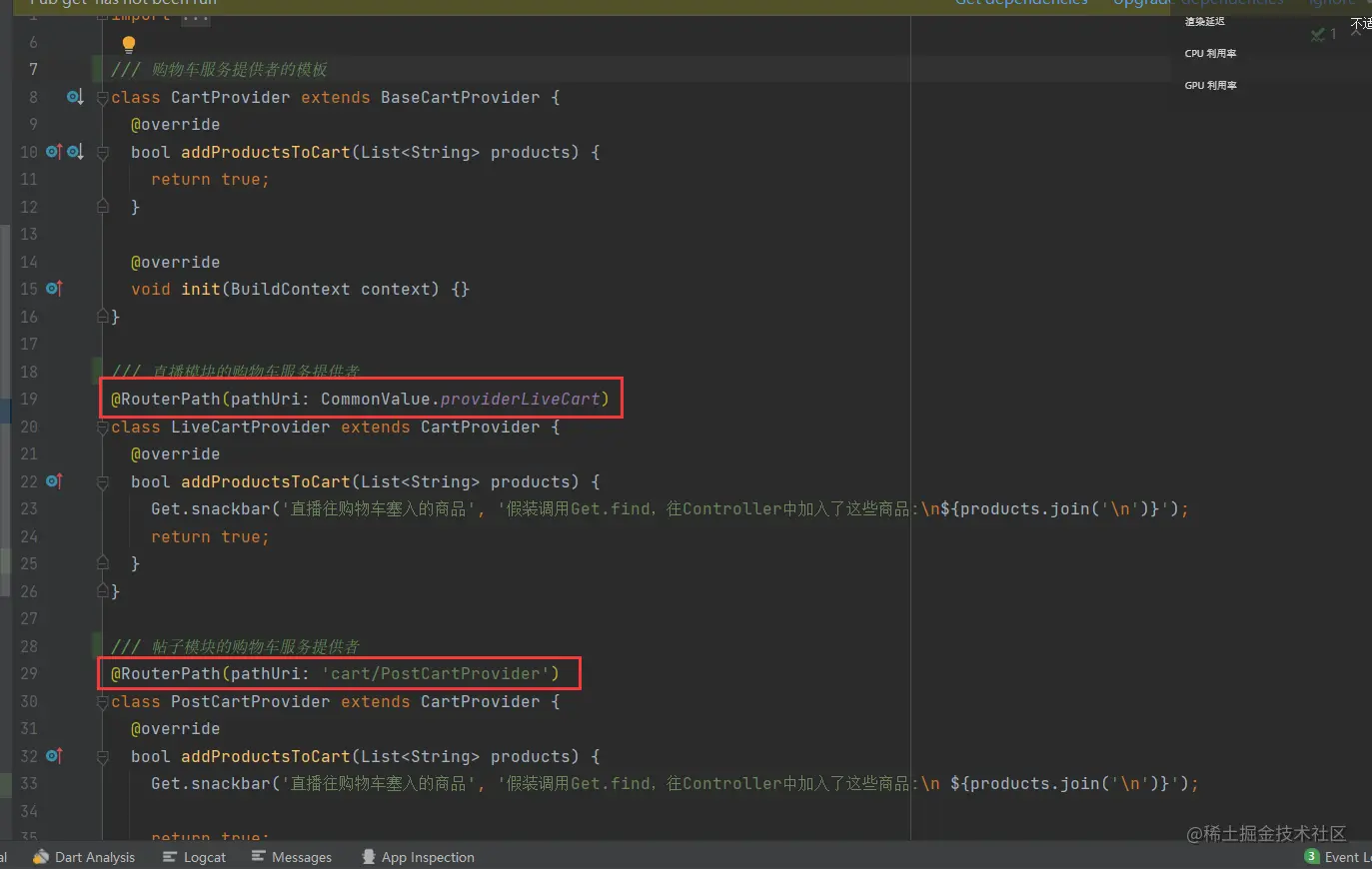Click the LiveCartProvider class name on line 20
1372x869 pixels.
251,427
